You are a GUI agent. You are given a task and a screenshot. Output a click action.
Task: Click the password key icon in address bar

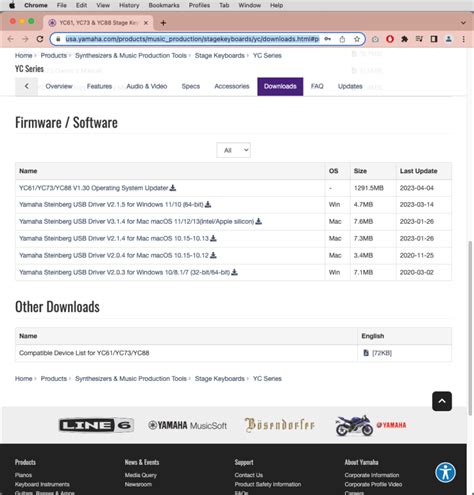[x=328, y=39]
